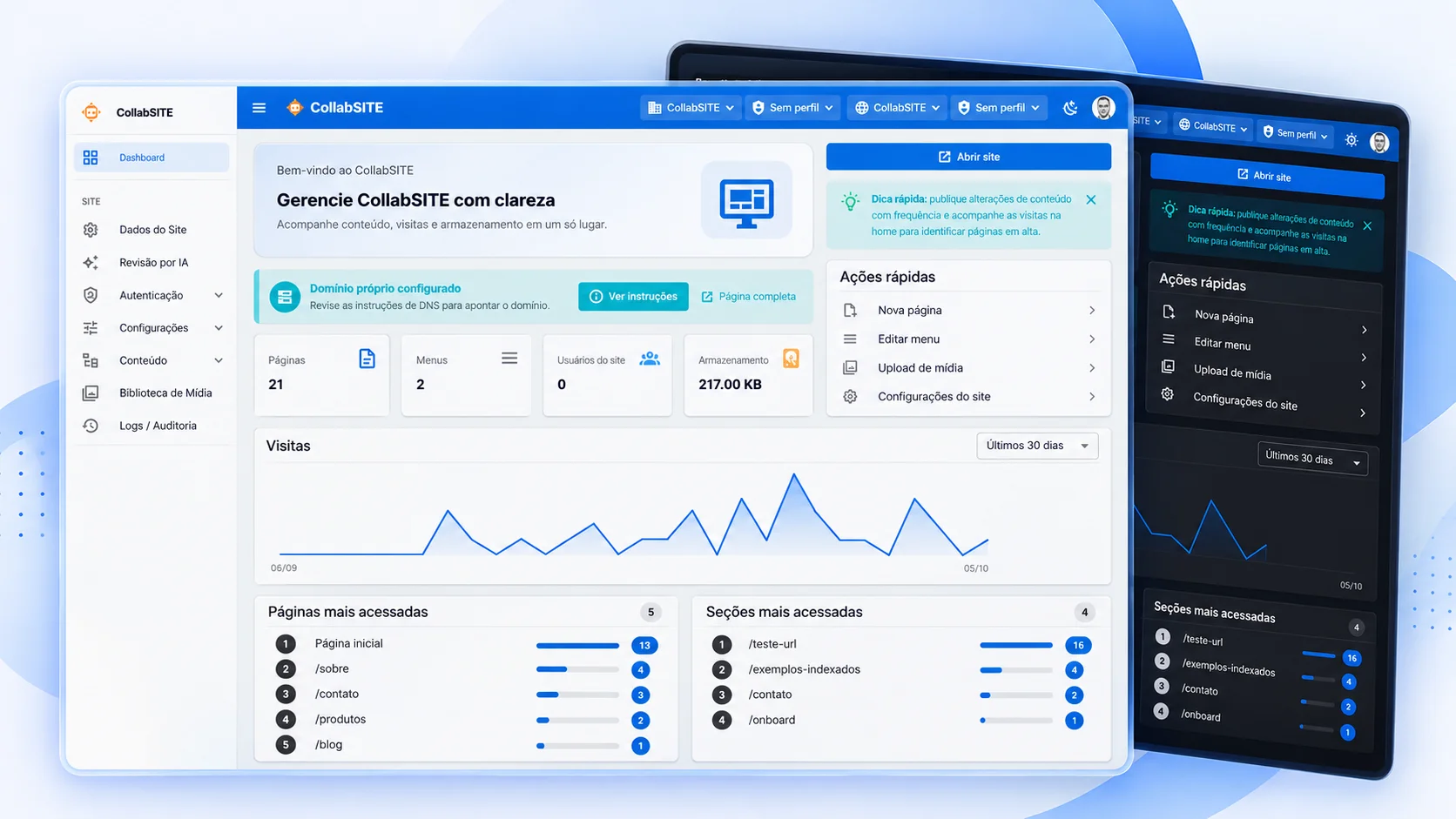
Task: Open the building CollabSITE dropdown in top bar
Action: (x=691, y=108)
